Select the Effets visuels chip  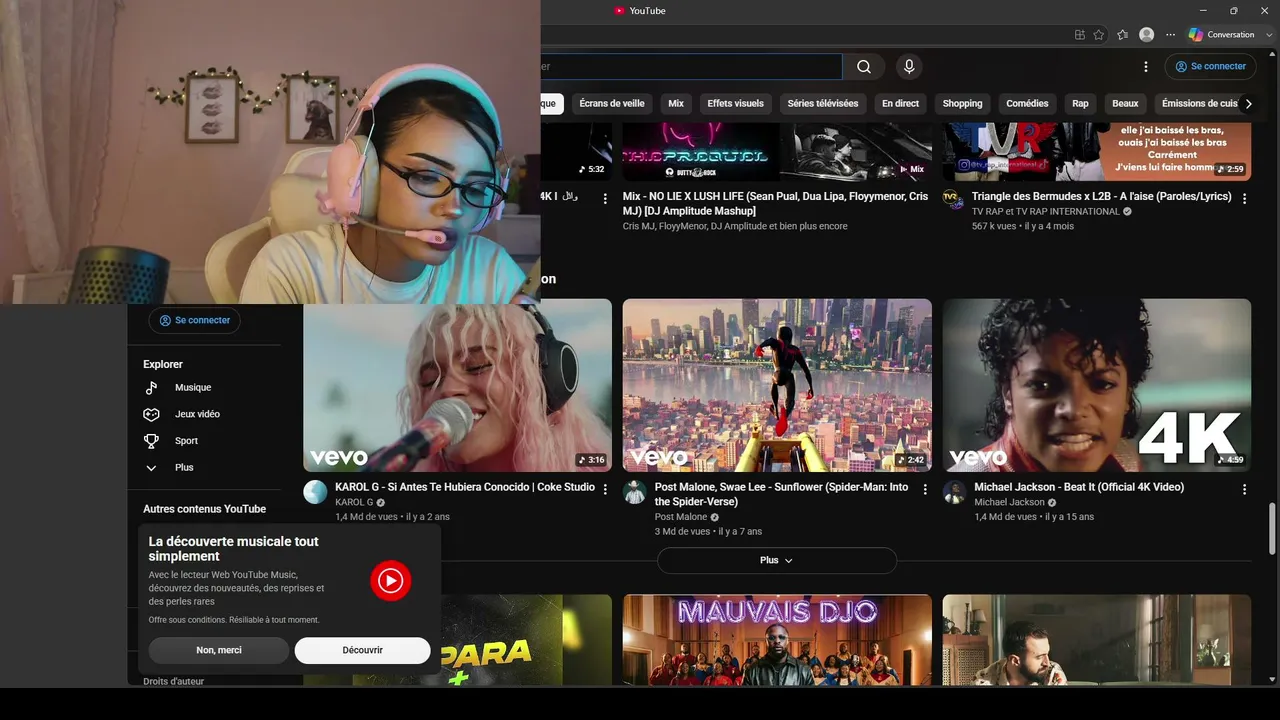point(735,104)
